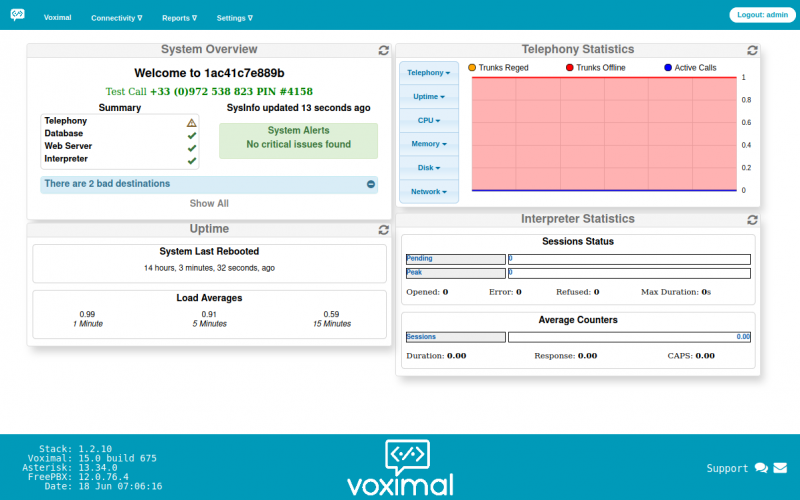Refresh the Uptime panel
This screenshot has width=800, height=500.
pyautogui.click(x=384, y=230)
